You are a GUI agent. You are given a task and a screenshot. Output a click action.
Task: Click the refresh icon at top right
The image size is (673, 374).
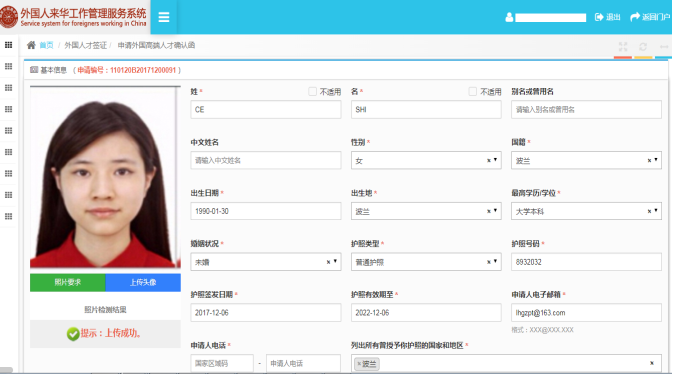point(643,46)
